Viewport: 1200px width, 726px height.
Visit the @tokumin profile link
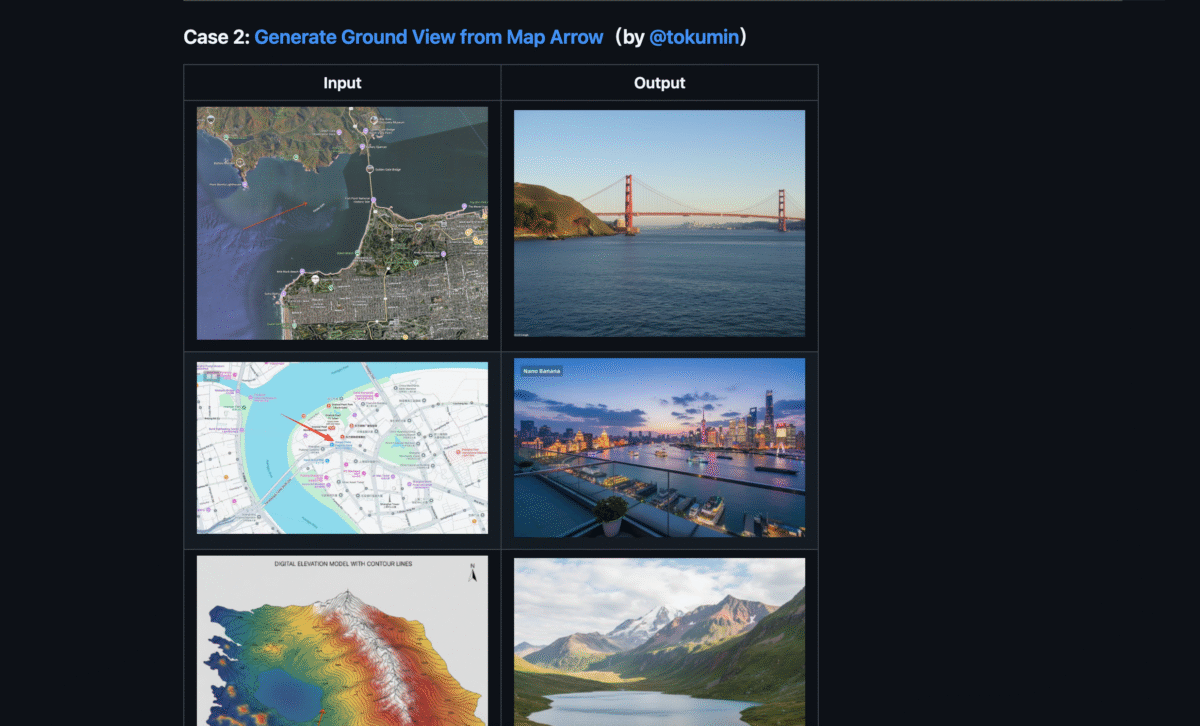pos(693,37)
